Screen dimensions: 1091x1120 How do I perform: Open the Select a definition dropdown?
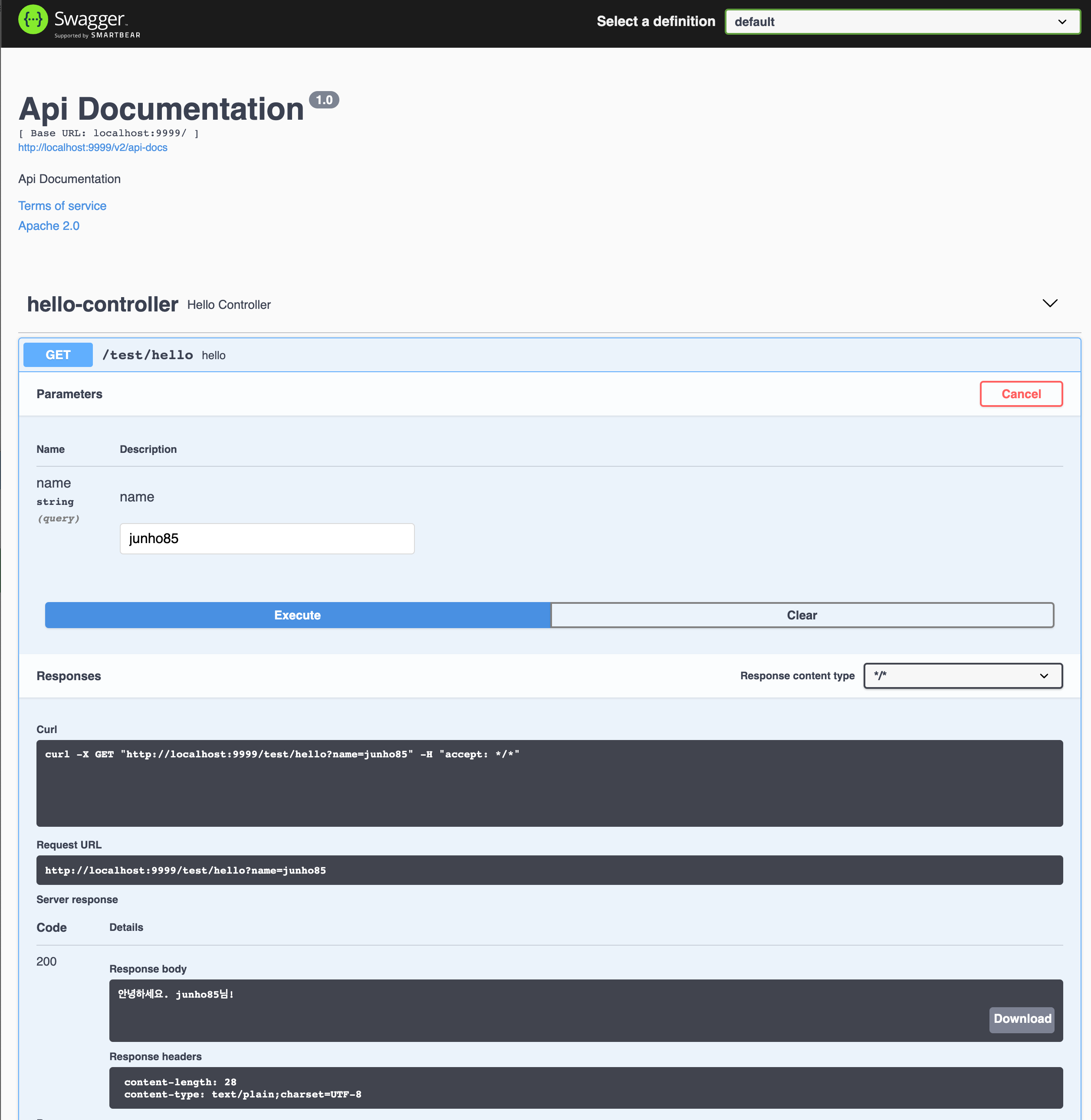[x=902, y=22]
